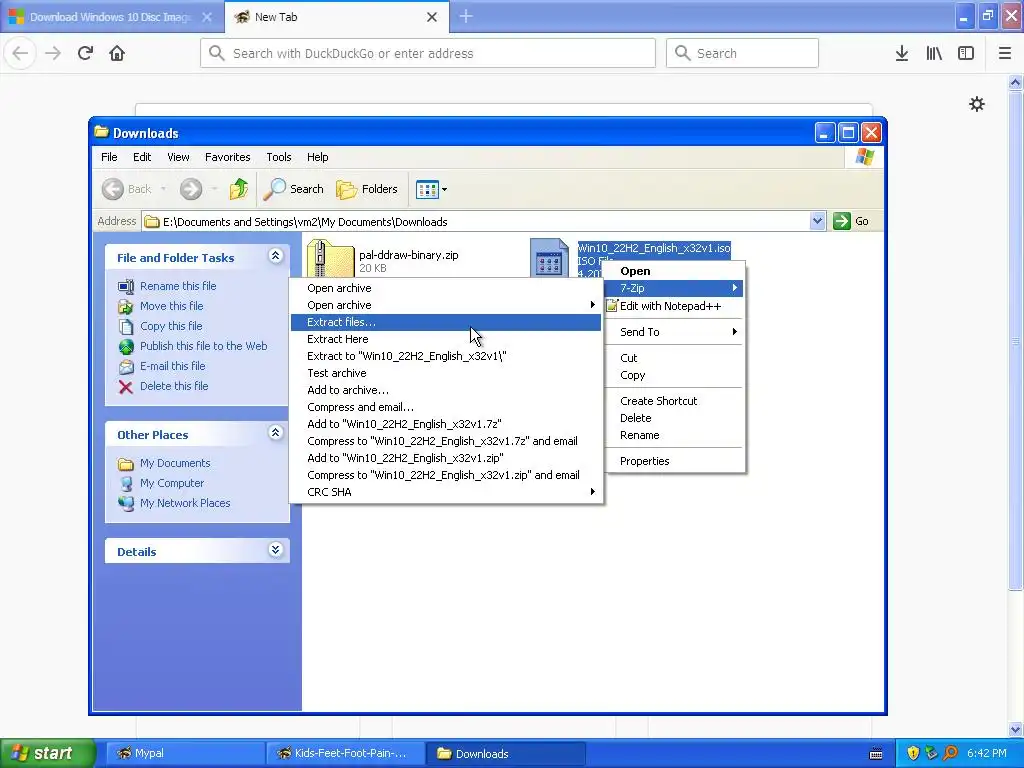Expand the CRC SHA submenu
Image resolution: width=1024 pixels, height=768 pixels.
(445, 492)
